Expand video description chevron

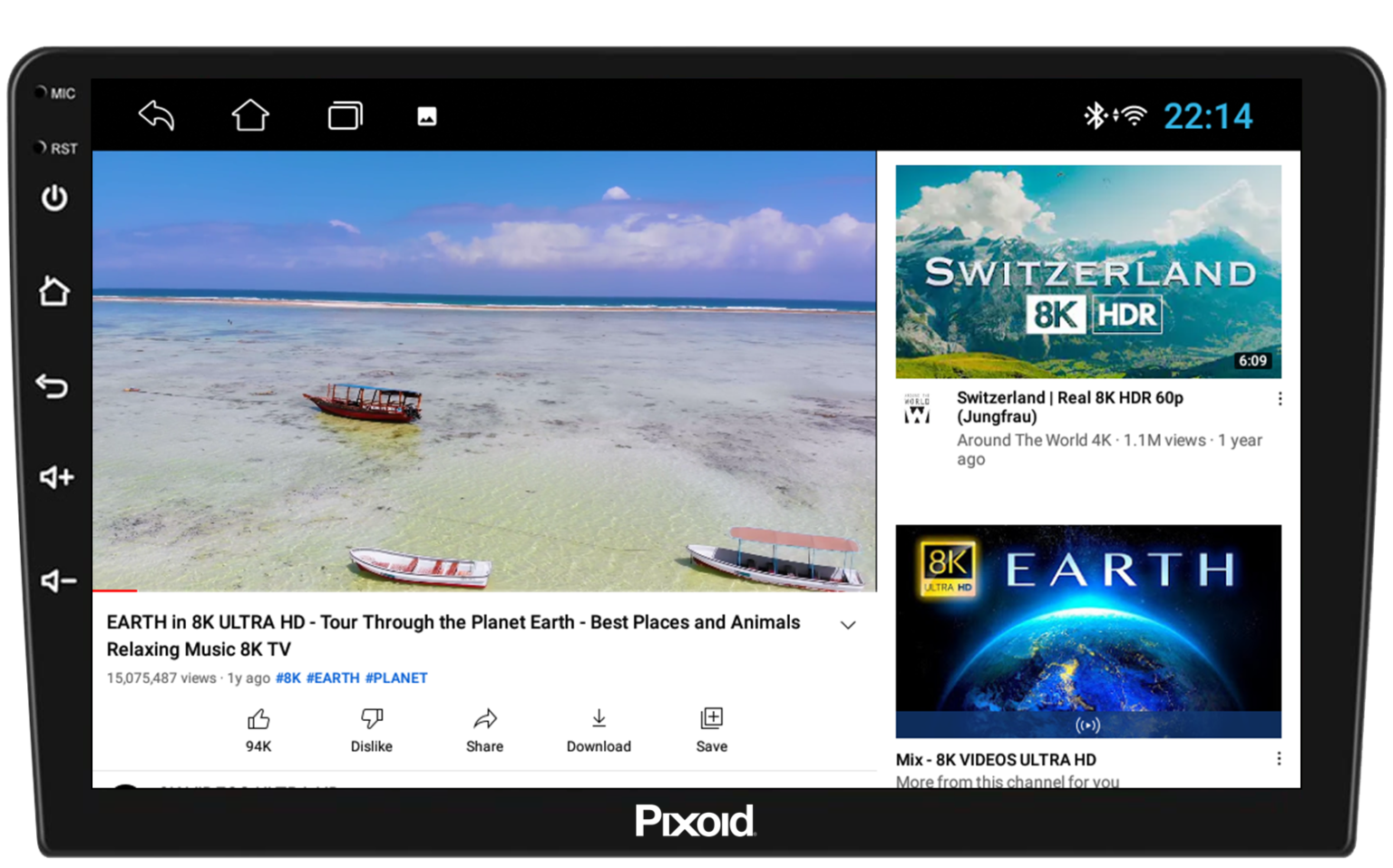pyautogui.click(x=848, y=625)
